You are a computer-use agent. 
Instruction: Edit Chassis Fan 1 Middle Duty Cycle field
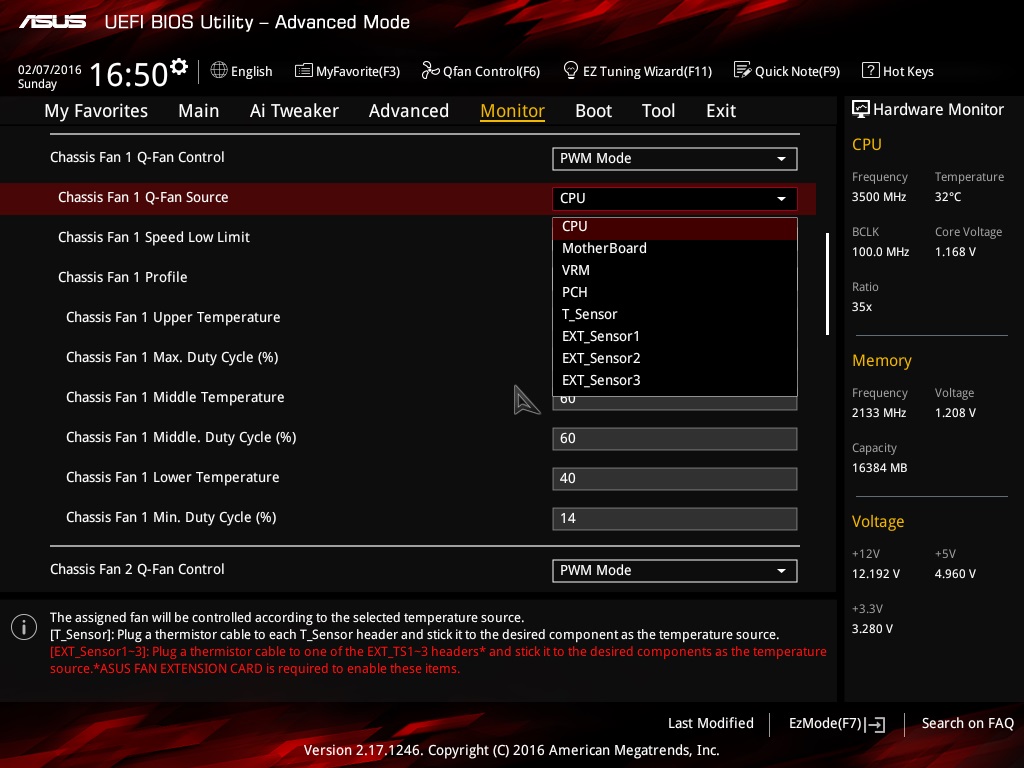pyautogui.click(x=675, y=439)
